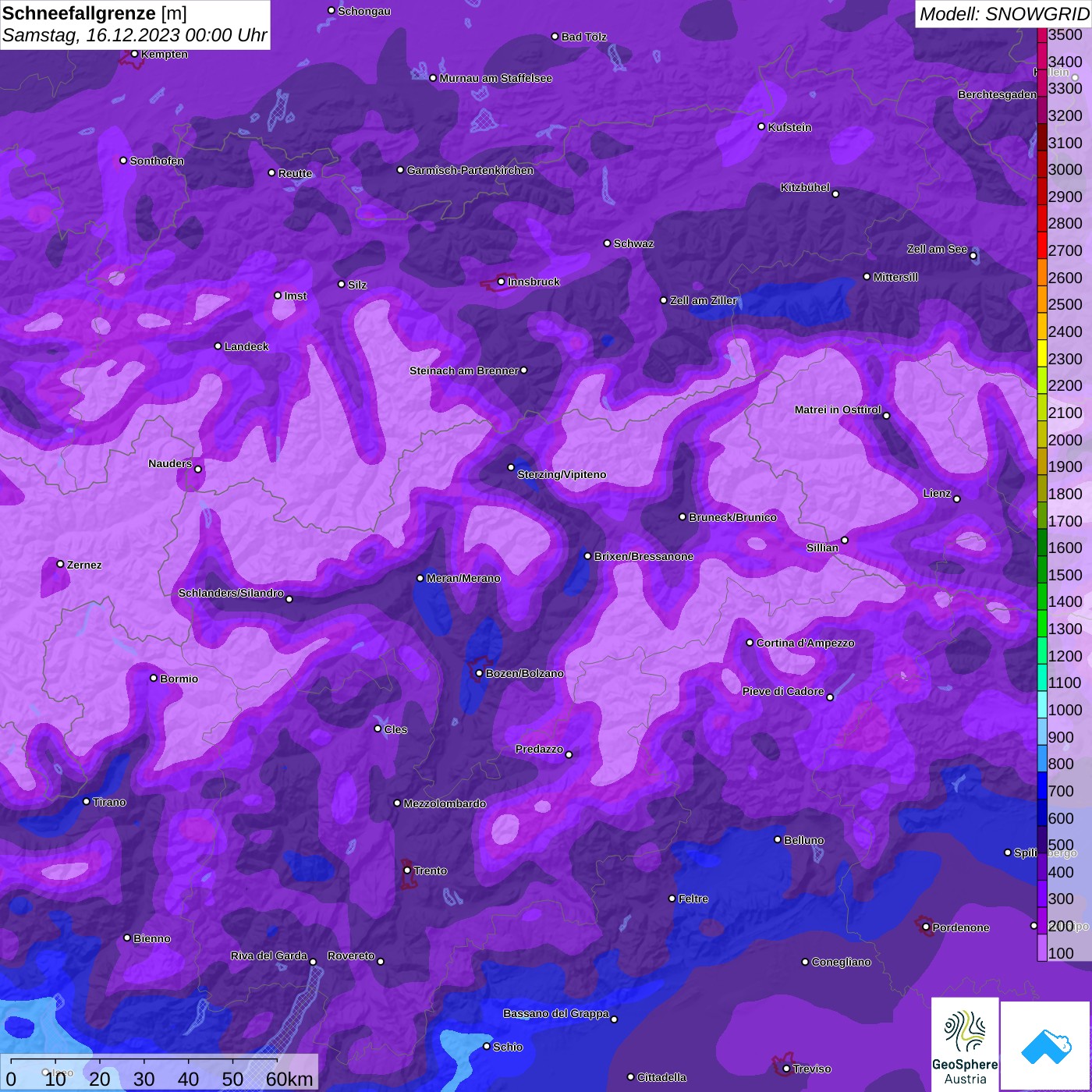The height and width of the screenshot is (1092, 1092).
Task: Click the red 2700 legend swatch
Action: [x=1042, y=245]
